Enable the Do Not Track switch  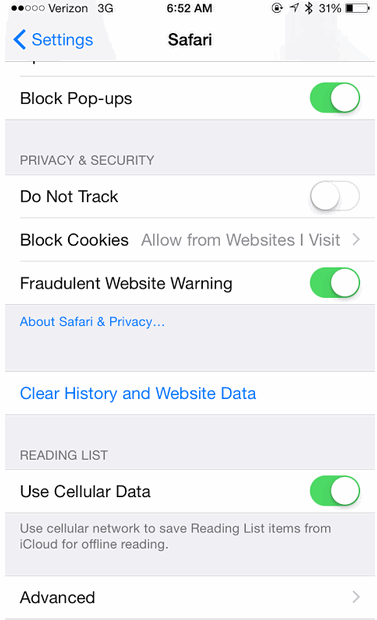335,196
